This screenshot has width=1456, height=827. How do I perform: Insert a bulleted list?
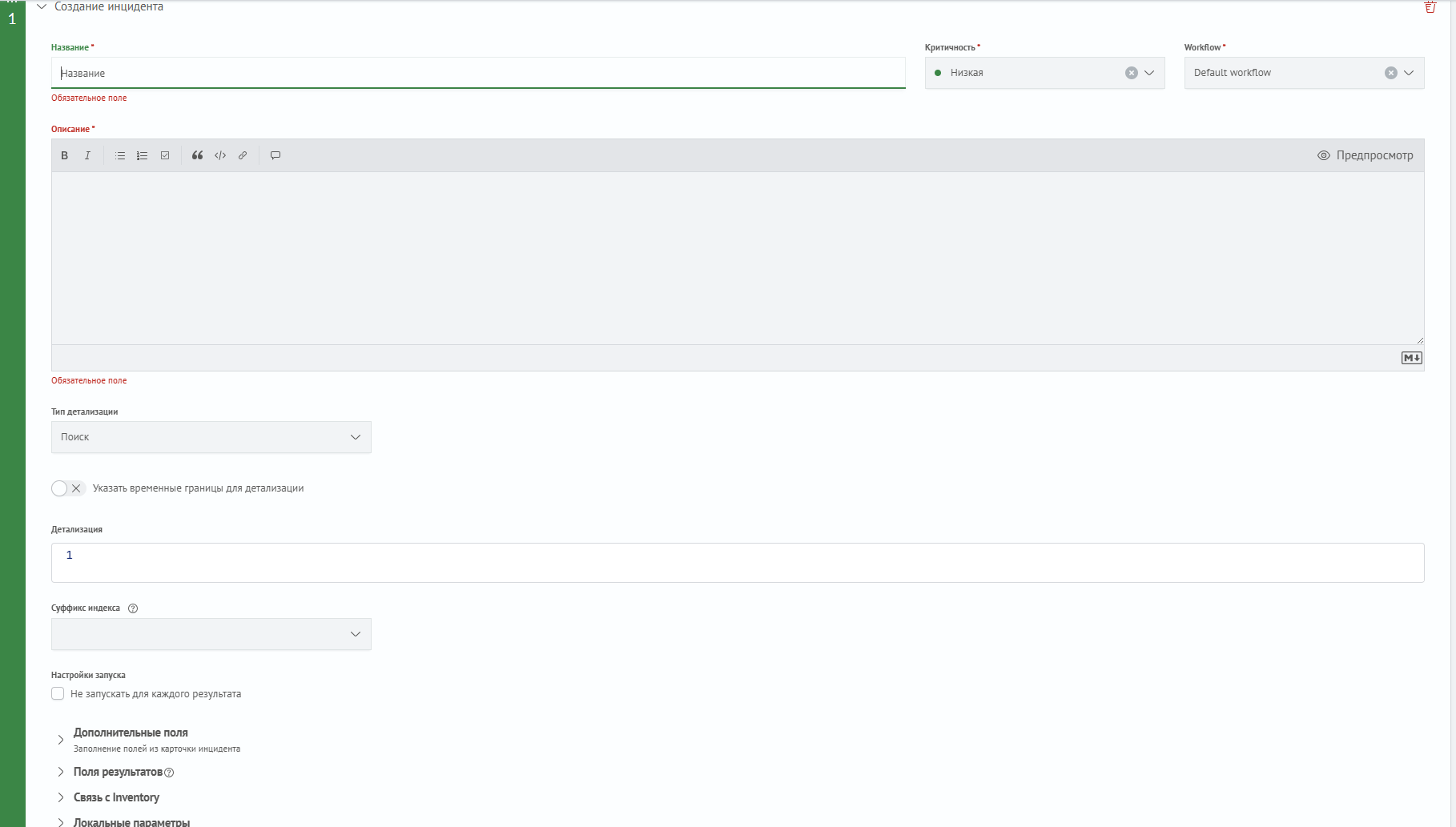pos(120,155)
